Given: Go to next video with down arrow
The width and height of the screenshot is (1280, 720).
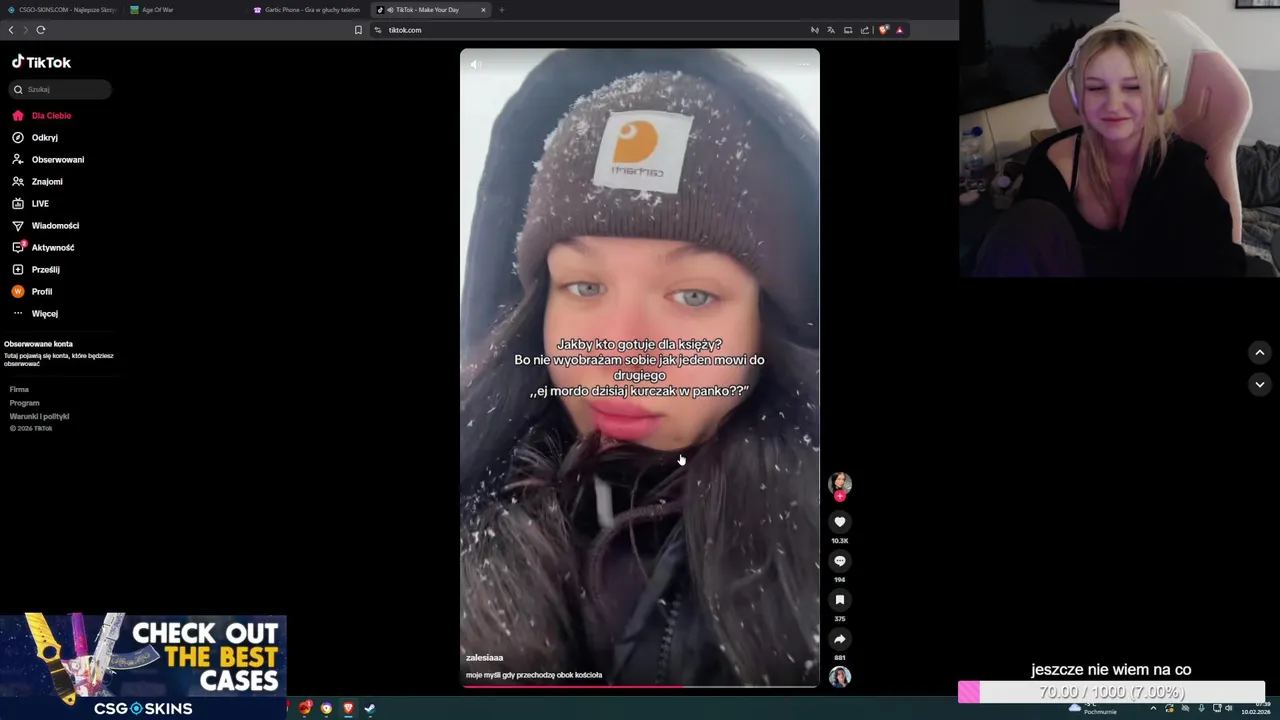Looking at the screenshot, I should tap(1260, 384).
